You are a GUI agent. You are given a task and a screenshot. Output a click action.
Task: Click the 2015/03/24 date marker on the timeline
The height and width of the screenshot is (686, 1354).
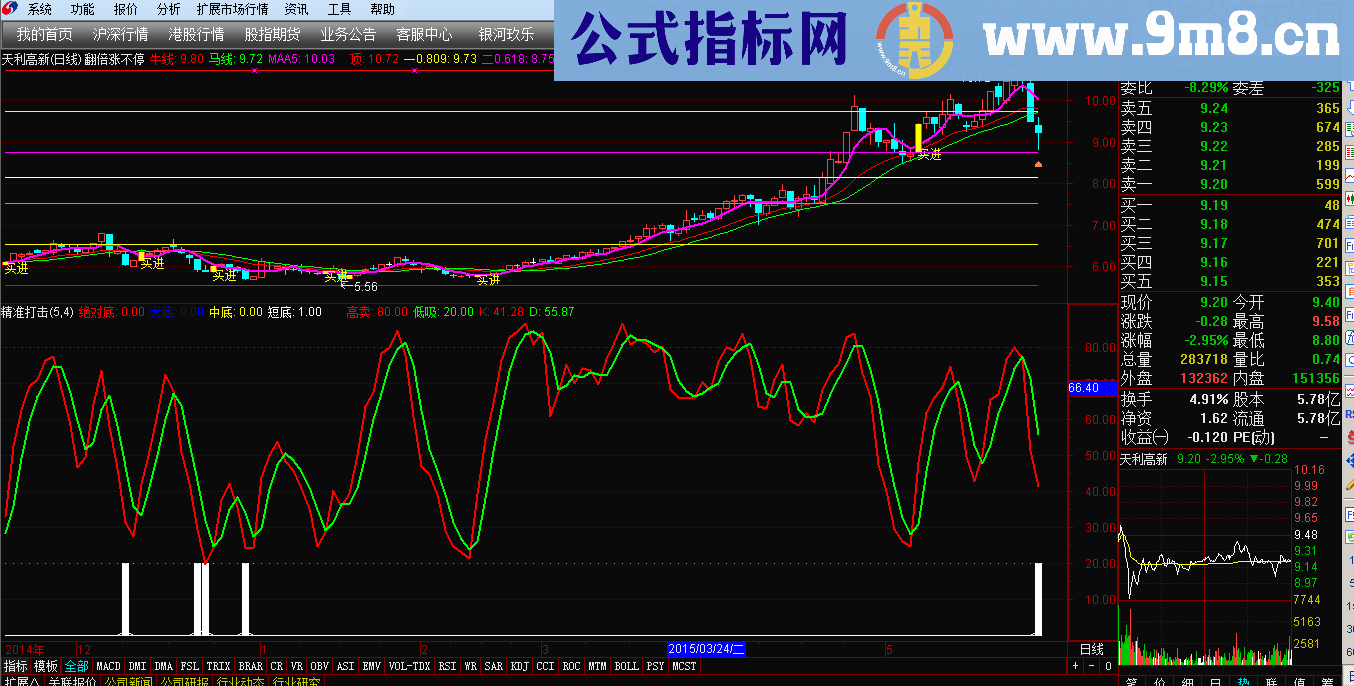pyautogui.click(x=707, y=649)
